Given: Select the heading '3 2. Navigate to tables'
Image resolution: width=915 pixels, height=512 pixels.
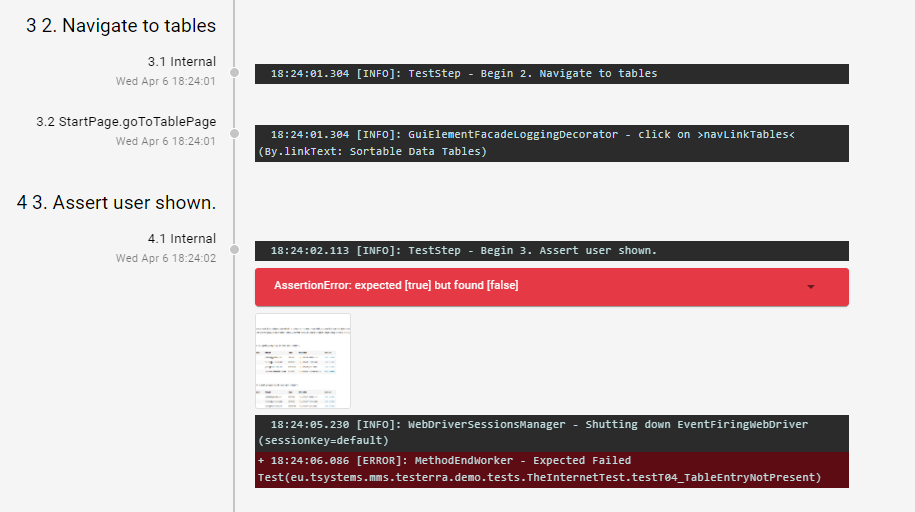Looking at the screenshot, I should coord(121,26).
